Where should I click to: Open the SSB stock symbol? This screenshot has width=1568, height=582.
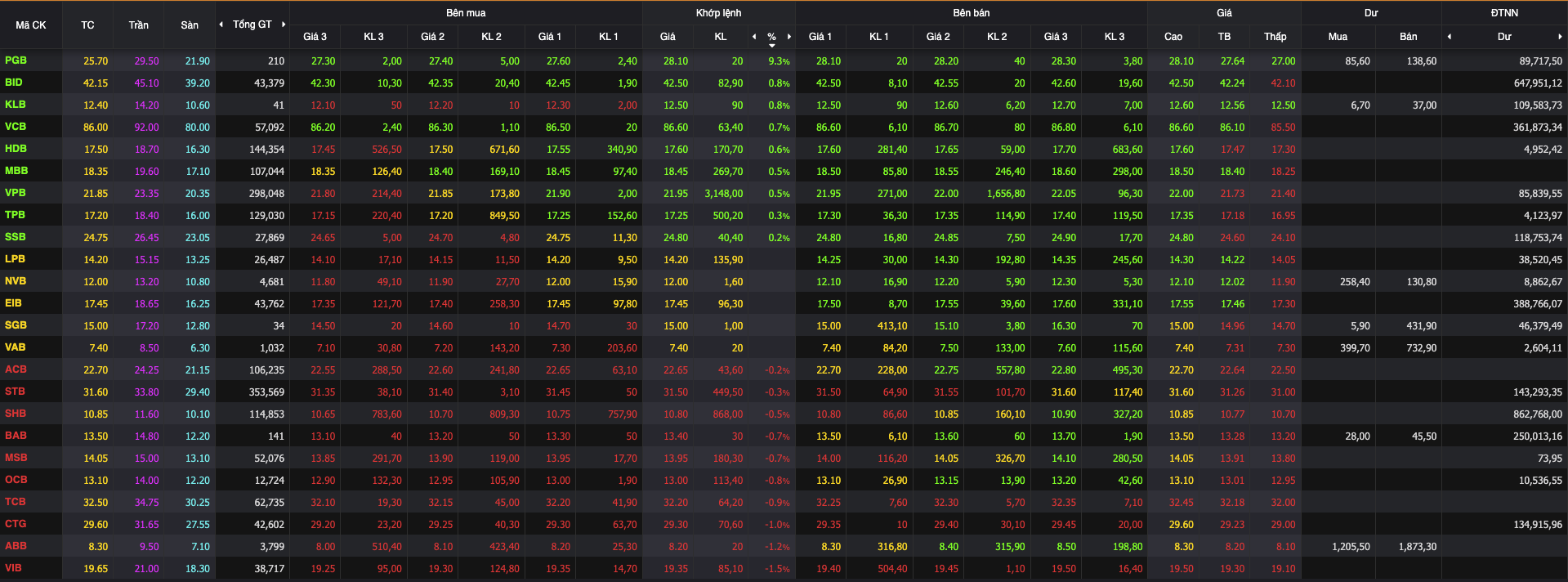(x=16, y=237)
